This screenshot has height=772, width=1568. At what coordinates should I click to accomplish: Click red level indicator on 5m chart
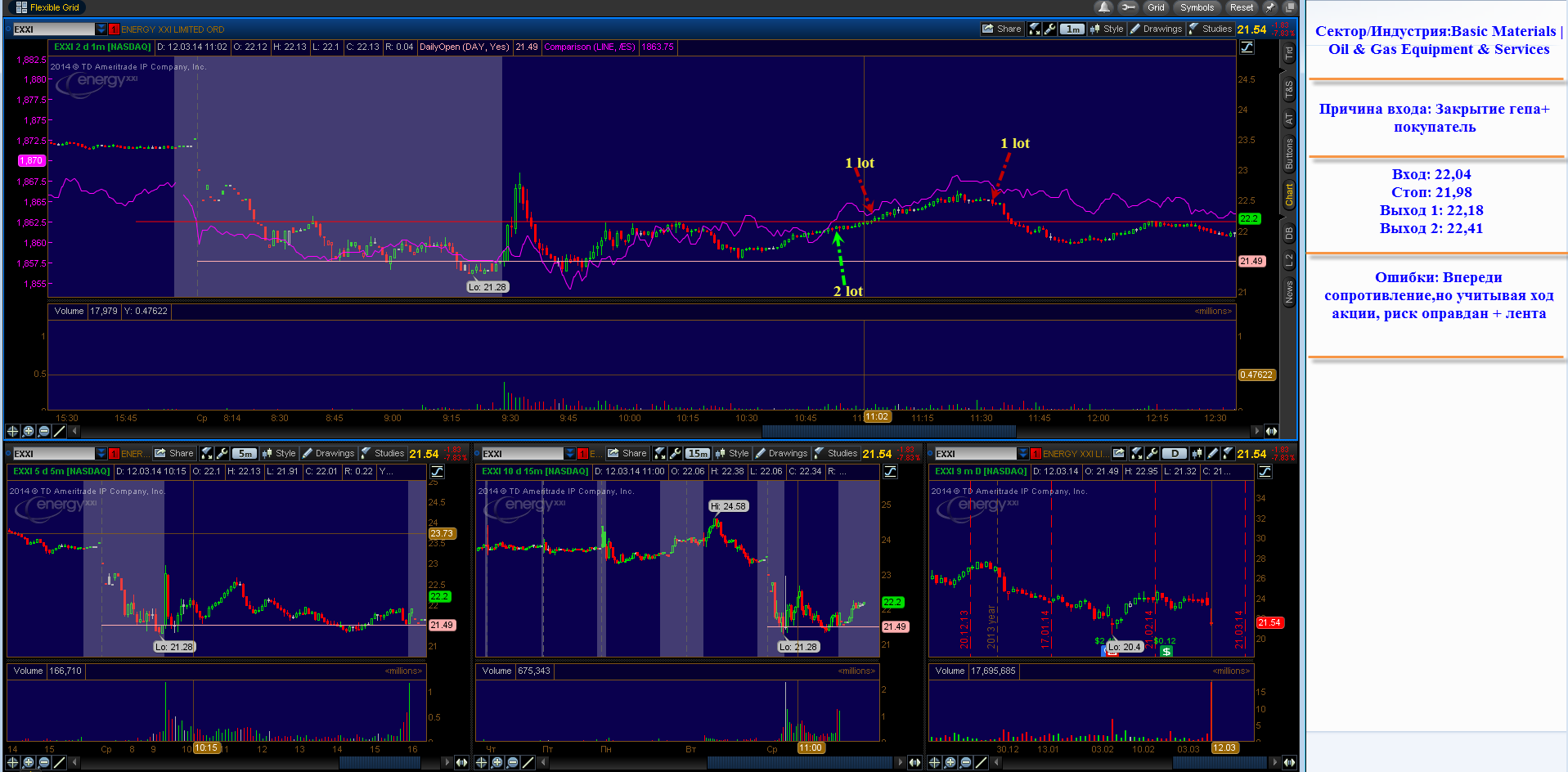[x=114, y=453]
